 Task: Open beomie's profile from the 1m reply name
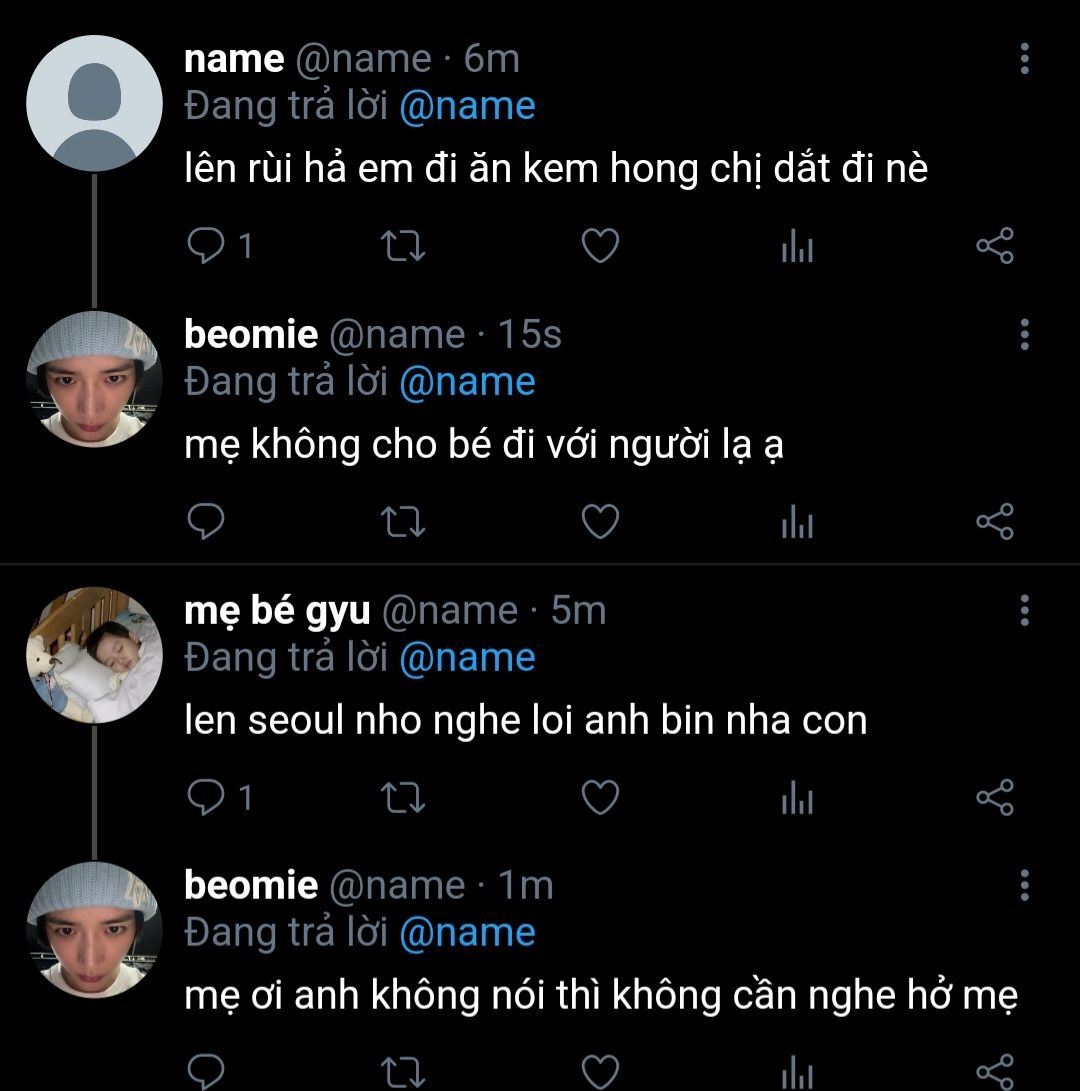pos(251,885)
